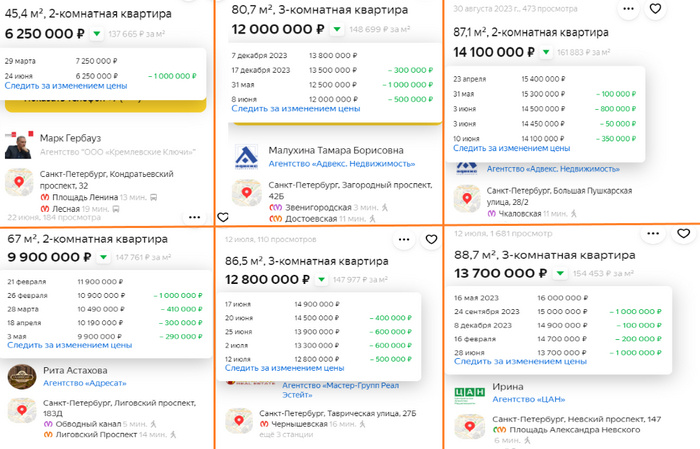Click heart icon on 86,5 m² apartment
The width and height of the screenshot is (700, 449).
click(x=431, y=240)
